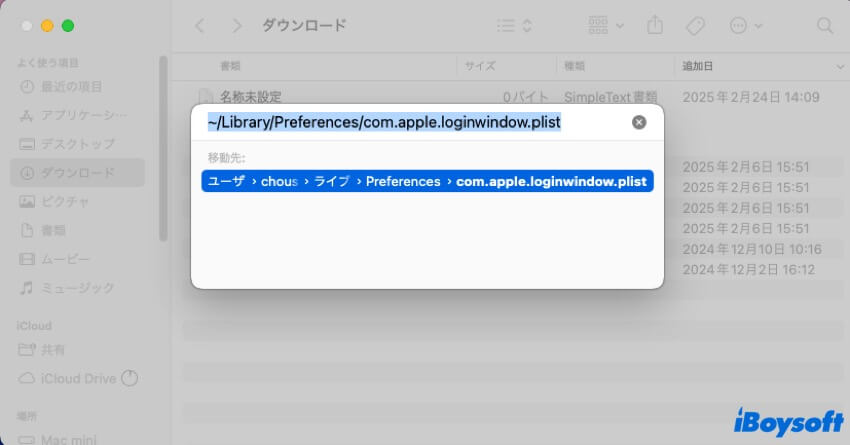Click the 2024年12月2日 16:12 date cell

click(748, 270)
